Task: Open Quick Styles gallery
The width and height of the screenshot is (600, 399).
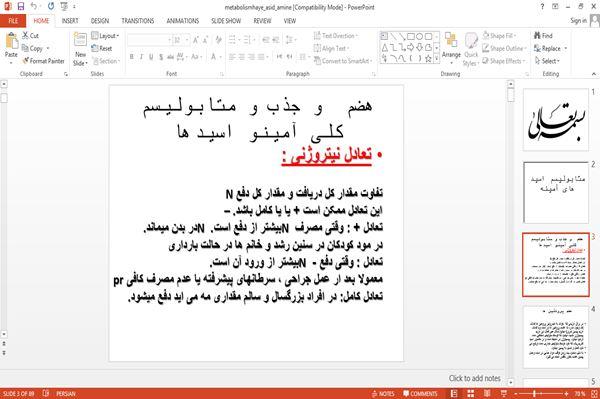Action: pyautogui.click(x=471, y=49)
